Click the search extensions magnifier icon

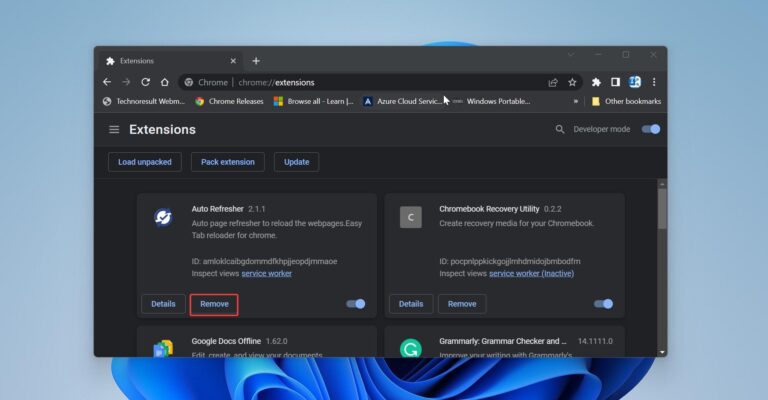[x=560, y=130]
